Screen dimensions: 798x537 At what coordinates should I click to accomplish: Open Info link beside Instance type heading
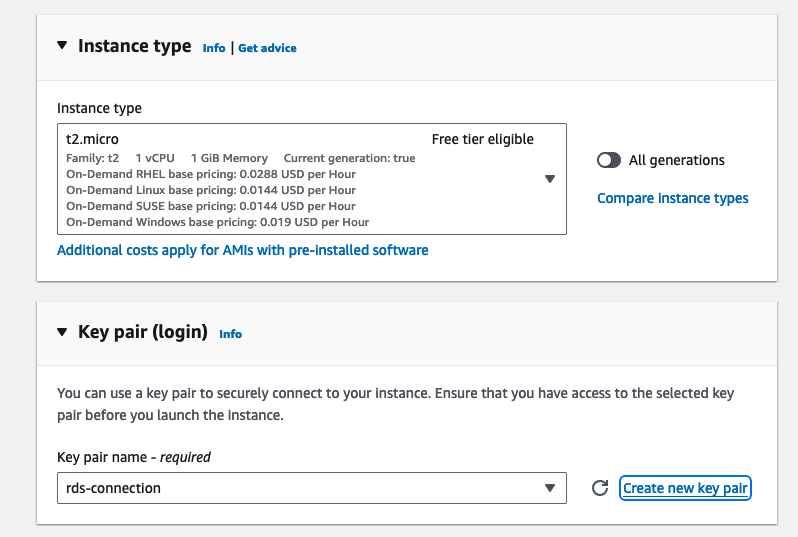214,48
